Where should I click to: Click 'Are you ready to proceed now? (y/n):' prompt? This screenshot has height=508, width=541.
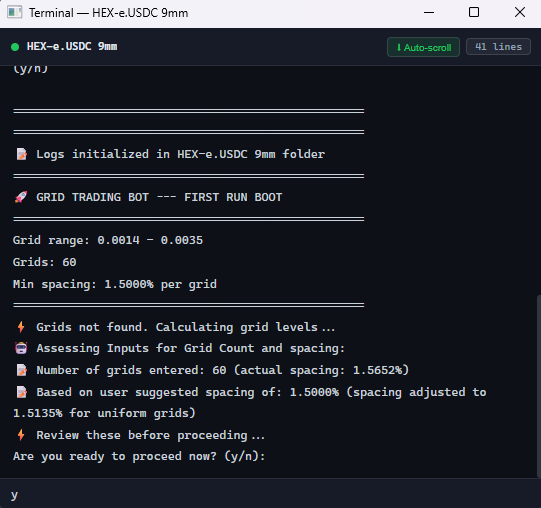click(139, 456)
